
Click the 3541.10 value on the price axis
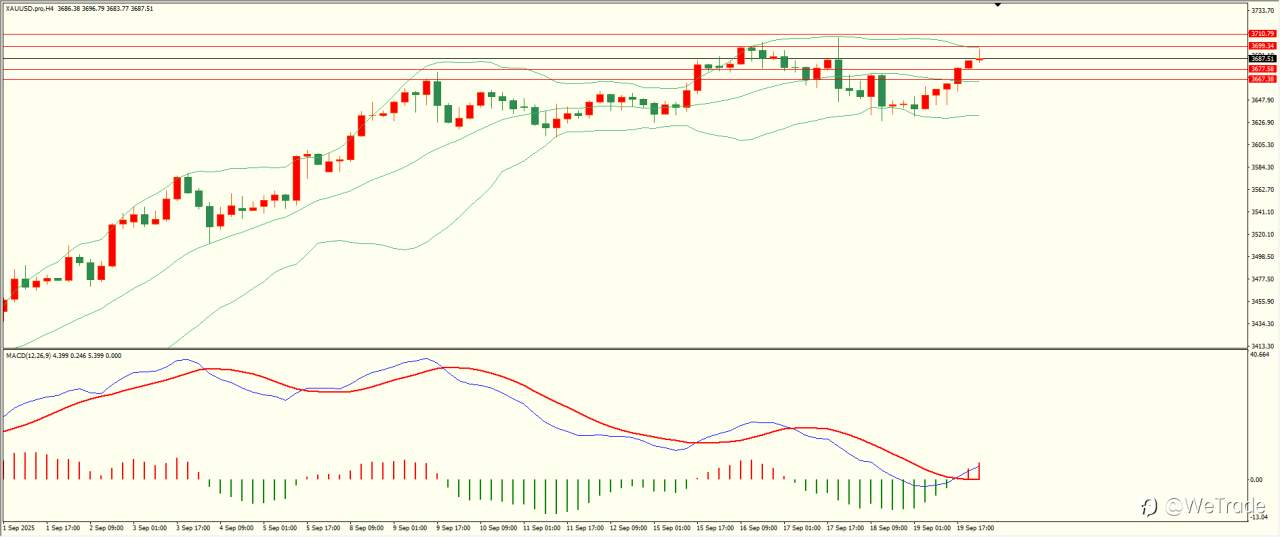pos(1263,211)
